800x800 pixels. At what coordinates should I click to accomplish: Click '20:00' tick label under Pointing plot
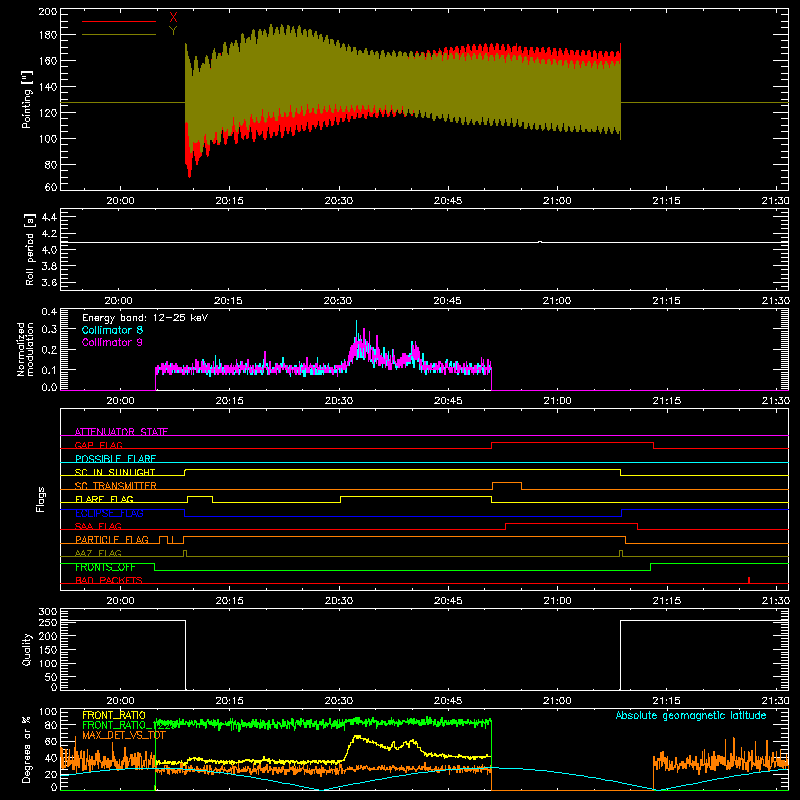coord(120,201)
